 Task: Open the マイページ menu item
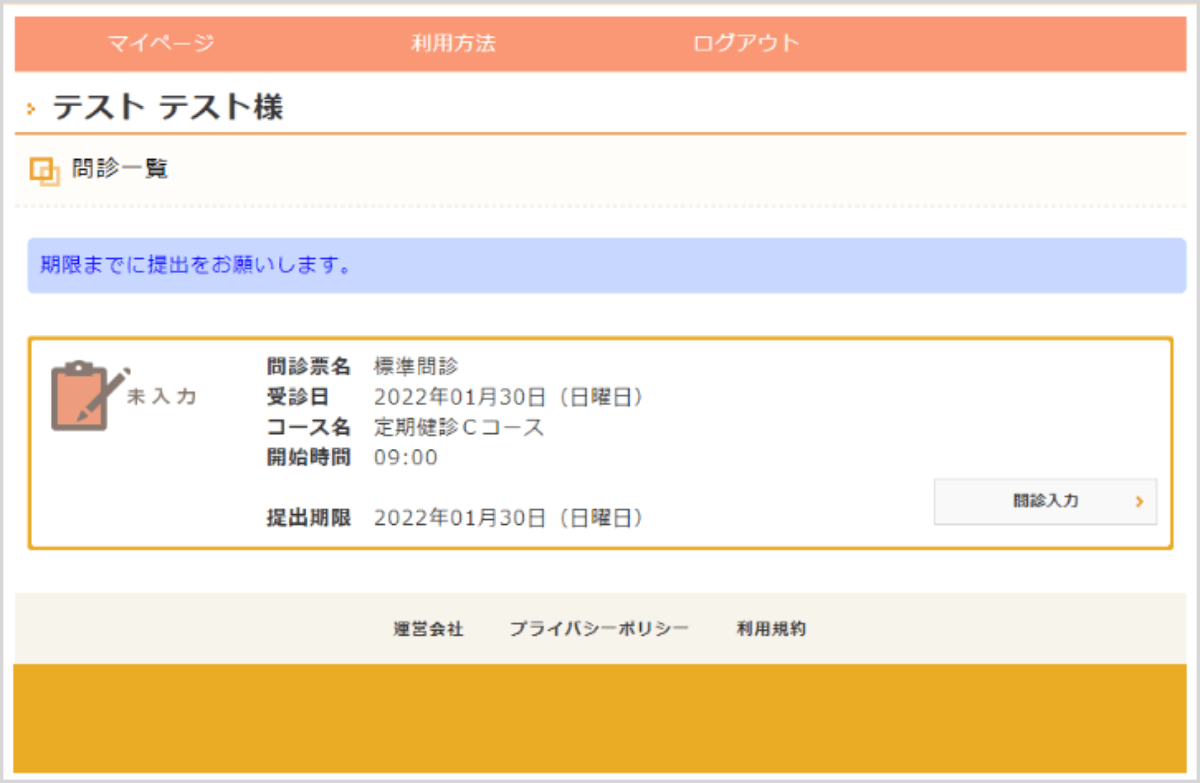(161, 43)
